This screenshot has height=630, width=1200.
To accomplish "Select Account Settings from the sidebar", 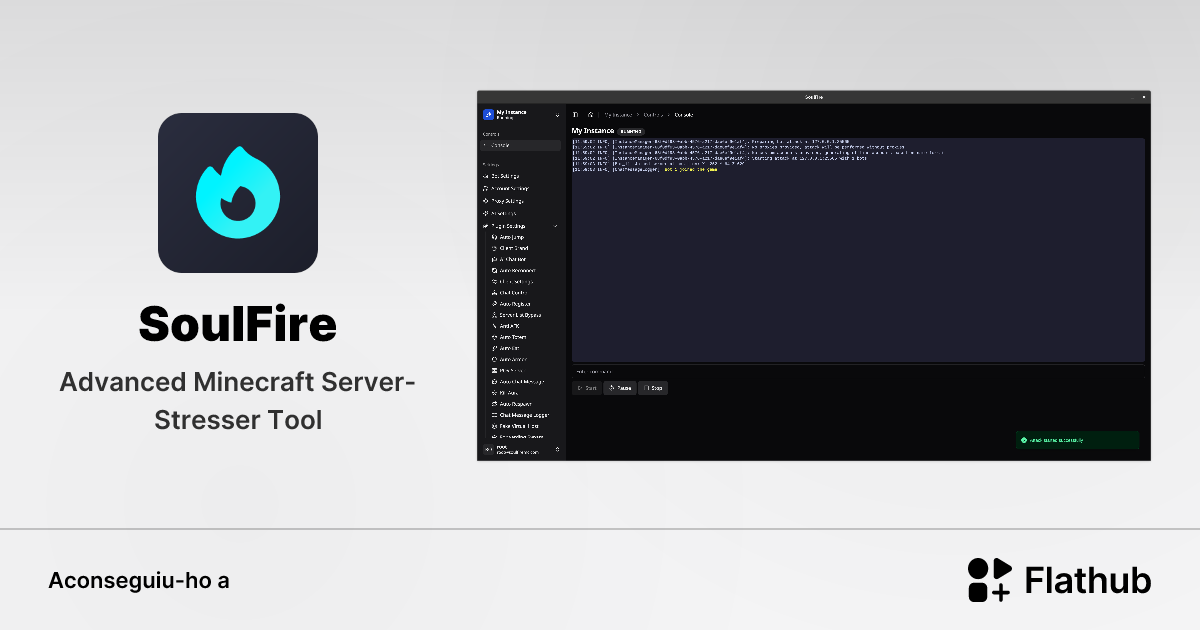I will click(x=517, y=188).
